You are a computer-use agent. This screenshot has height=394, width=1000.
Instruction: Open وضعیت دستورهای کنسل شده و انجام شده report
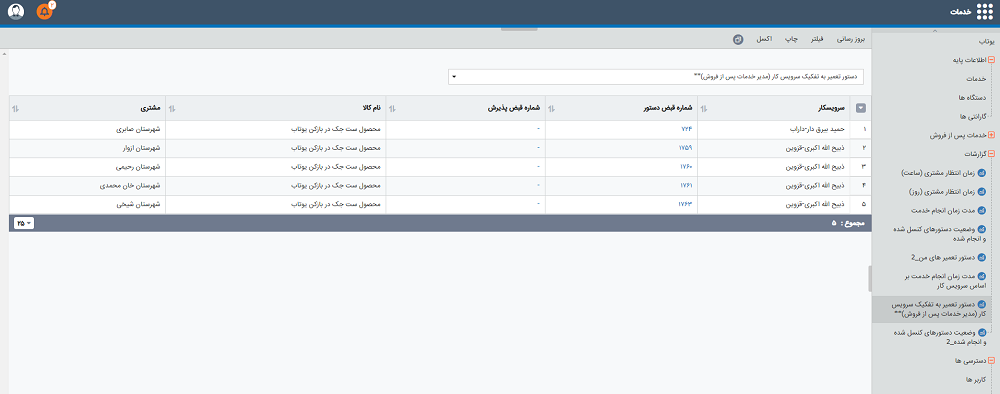tap(939, 234)
